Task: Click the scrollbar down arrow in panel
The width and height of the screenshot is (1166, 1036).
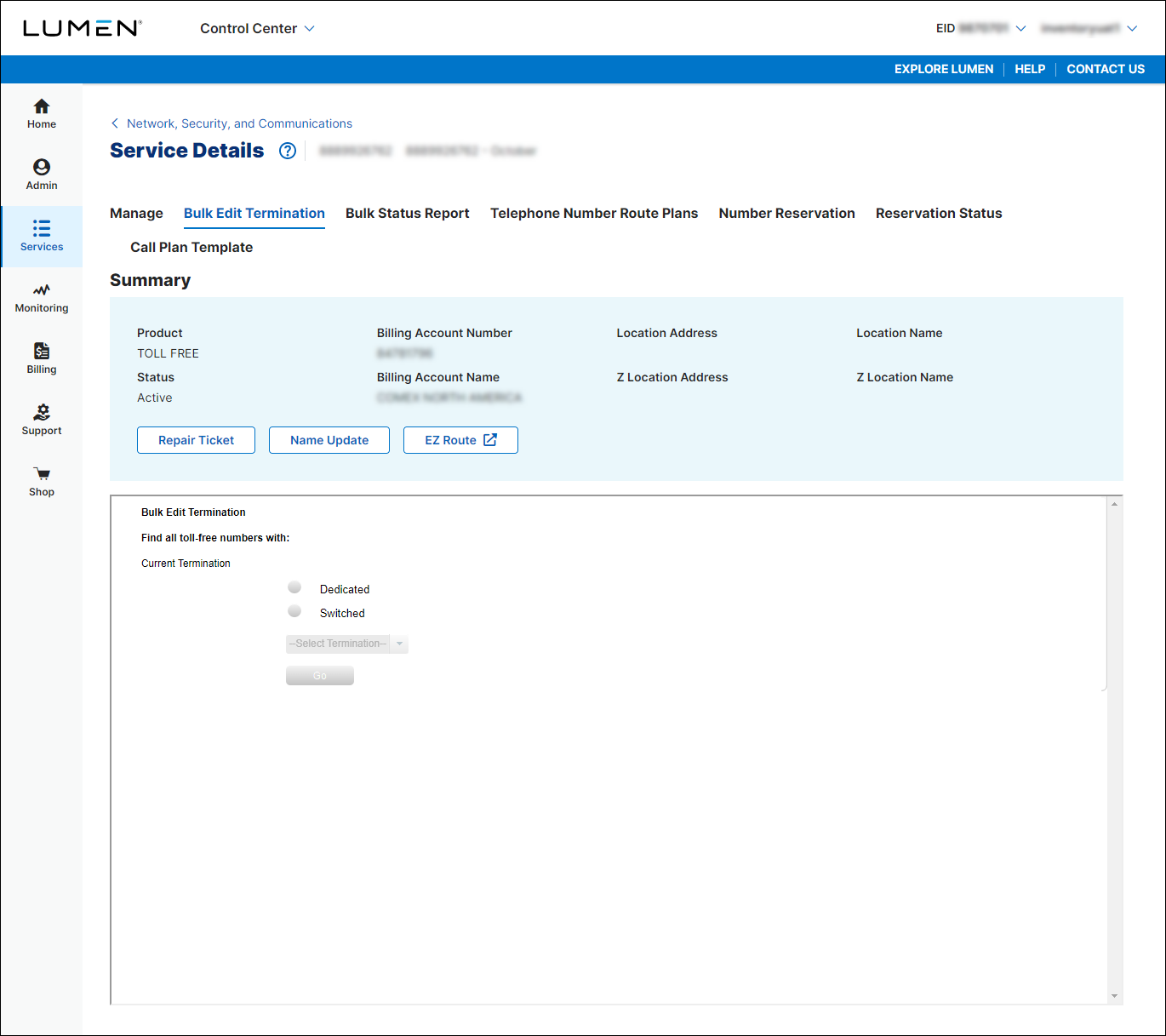Action: point(1114,996)
